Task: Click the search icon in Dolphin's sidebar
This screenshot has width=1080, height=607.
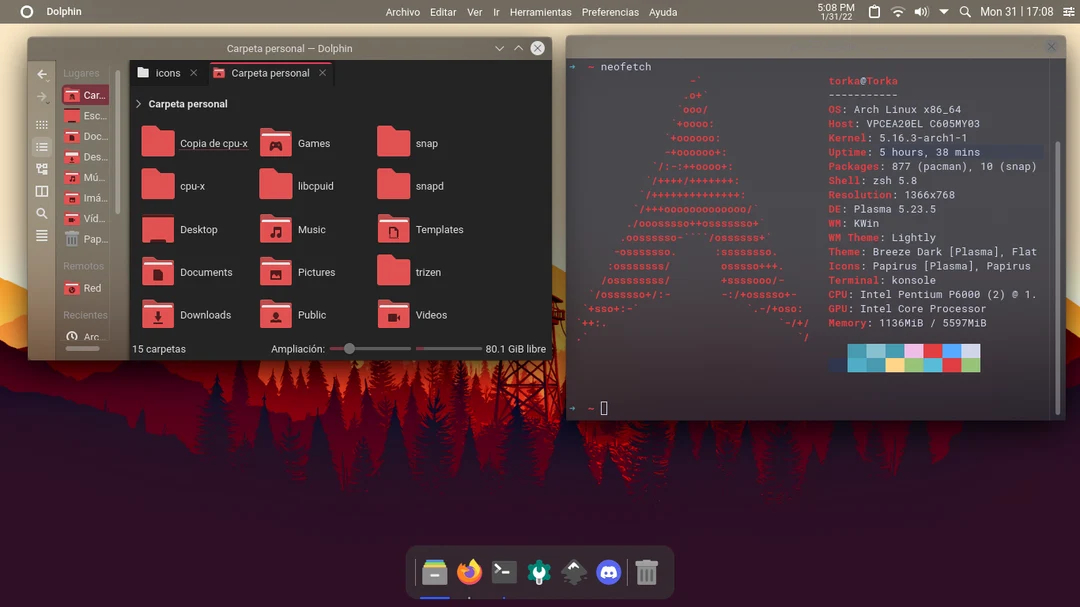Action: (x=41, y=213)
